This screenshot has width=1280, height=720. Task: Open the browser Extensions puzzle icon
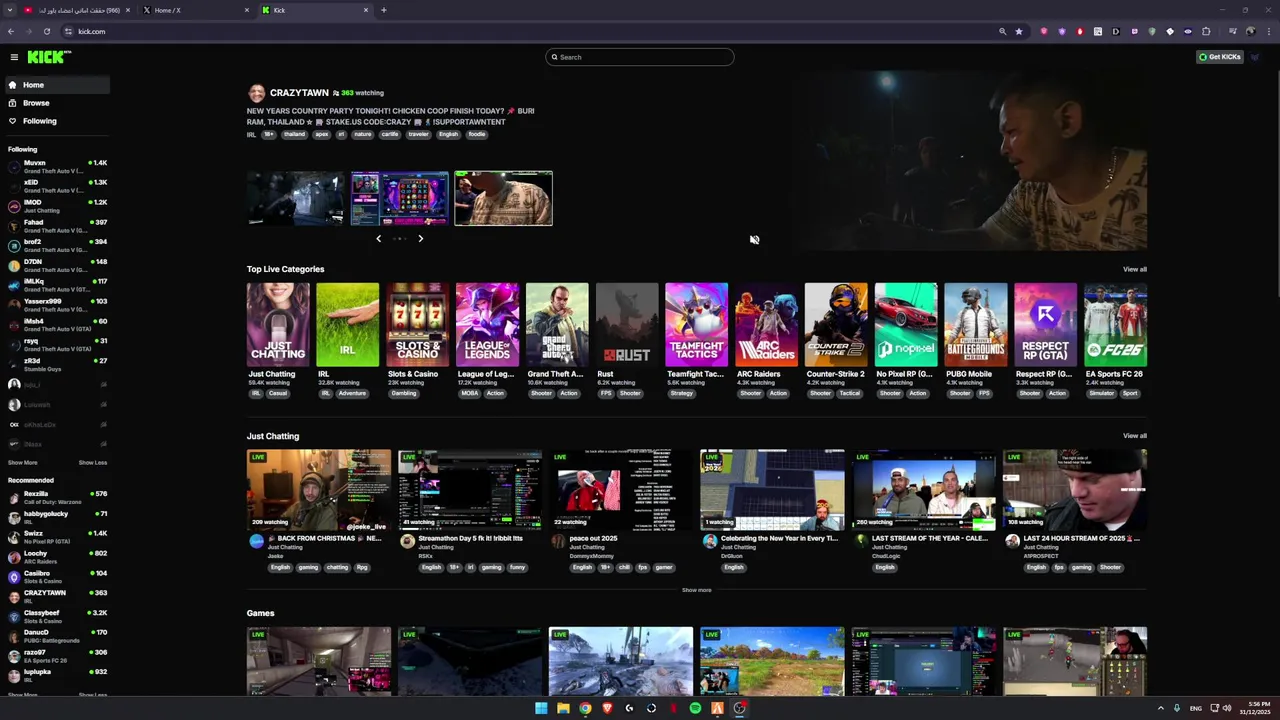tap(1206, 31)
